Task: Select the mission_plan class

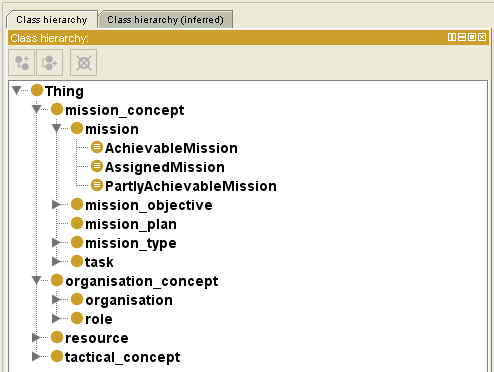Action: click(x=131, y=224)
